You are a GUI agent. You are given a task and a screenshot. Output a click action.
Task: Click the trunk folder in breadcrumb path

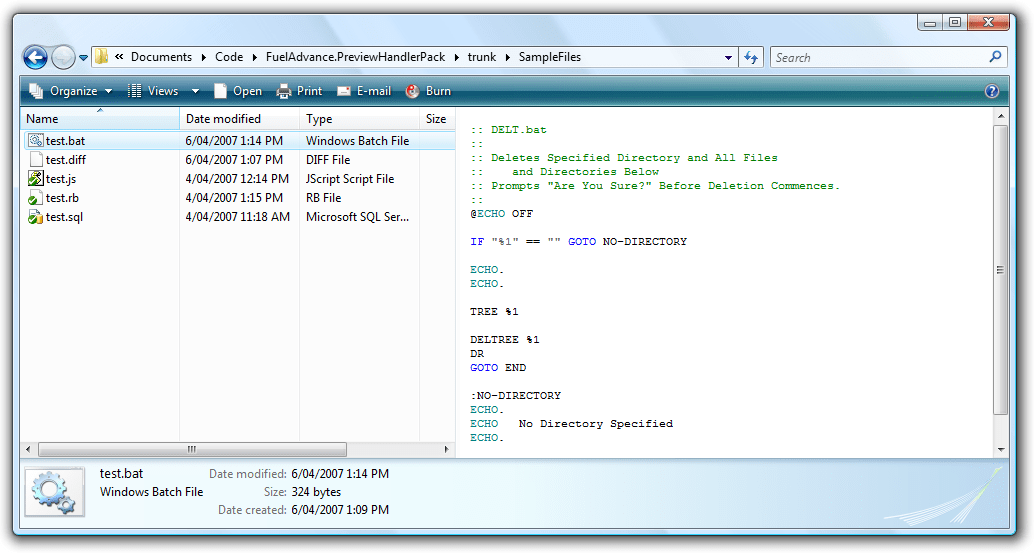[481, 57]
